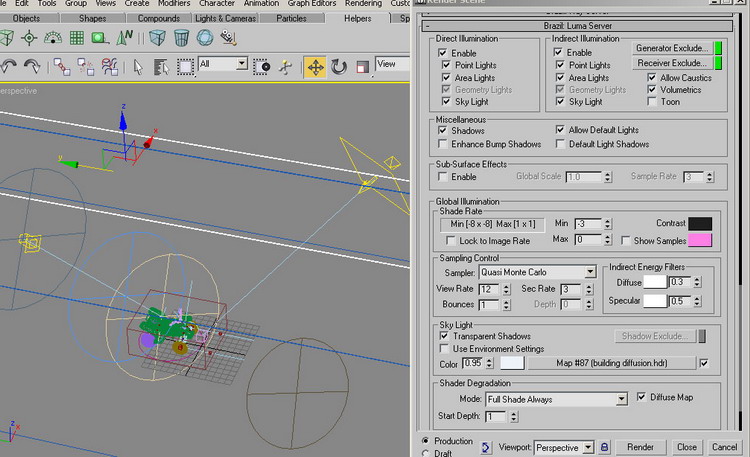Screen dimensions: 750x457
Task: Open the Sampler Quasi Monte Carlo dropdown
Action: (x=590, y=272)
